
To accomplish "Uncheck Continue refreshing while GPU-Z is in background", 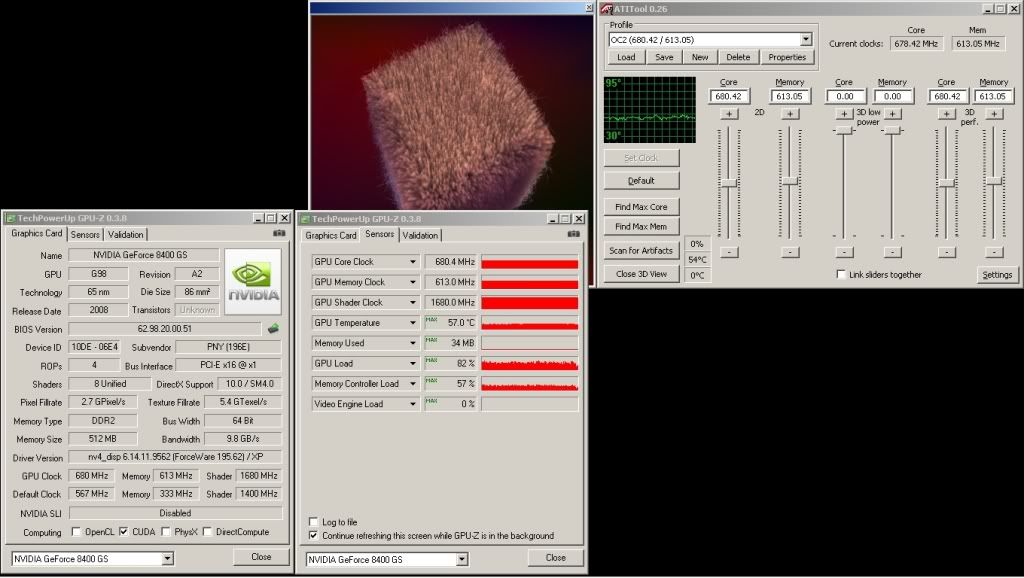I will (313, 535).
